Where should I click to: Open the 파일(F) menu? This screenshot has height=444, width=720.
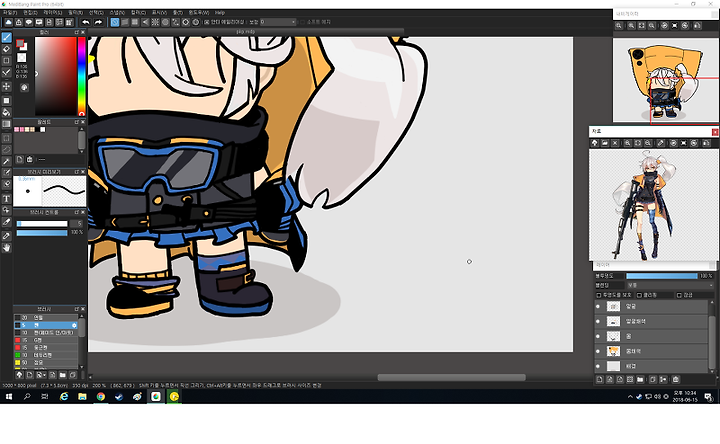pos(10,12)
